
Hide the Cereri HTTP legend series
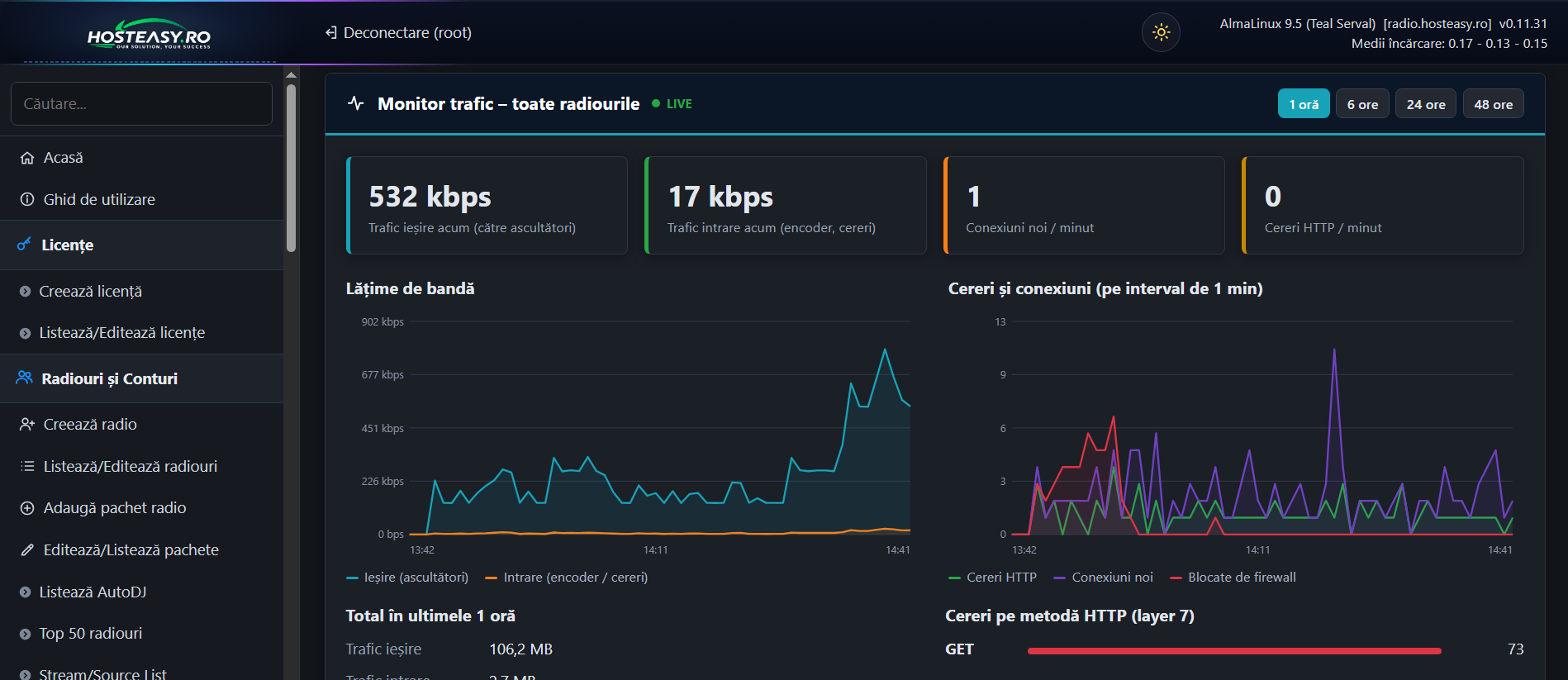[993, 578]
